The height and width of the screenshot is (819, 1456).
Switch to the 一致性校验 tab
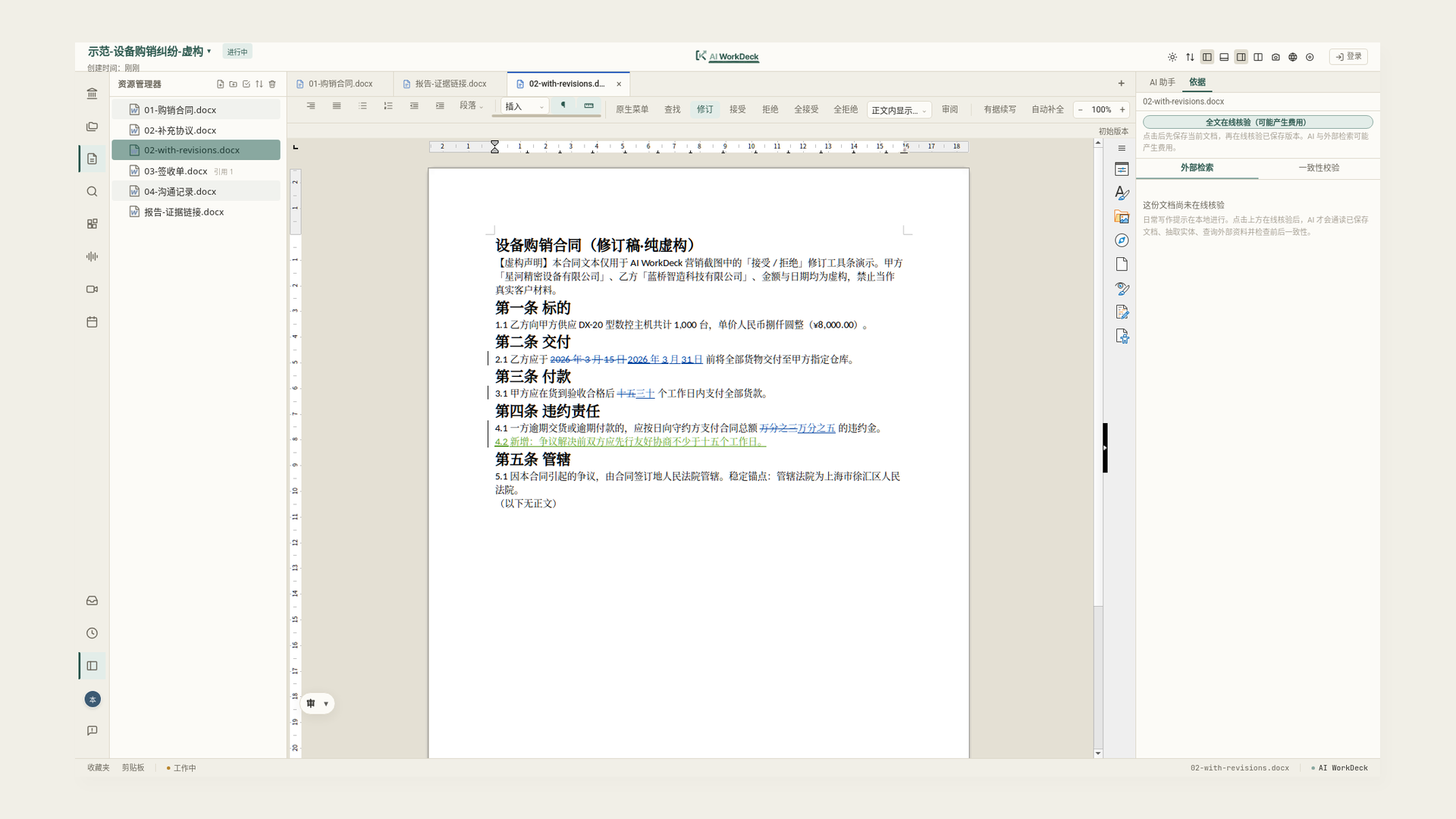tap(1319, 168)
